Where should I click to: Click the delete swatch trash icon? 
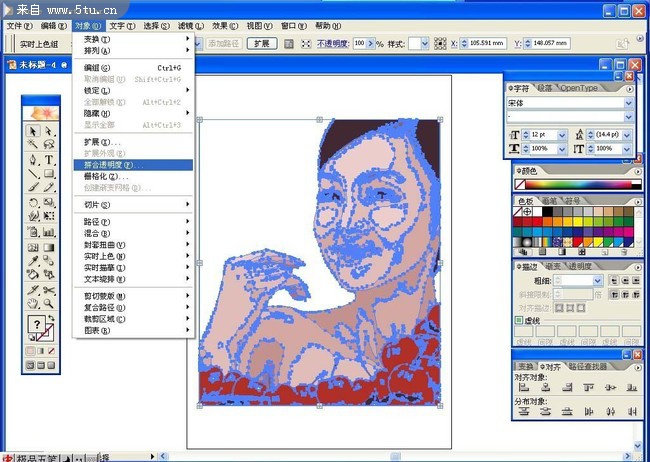click(624, 252)
